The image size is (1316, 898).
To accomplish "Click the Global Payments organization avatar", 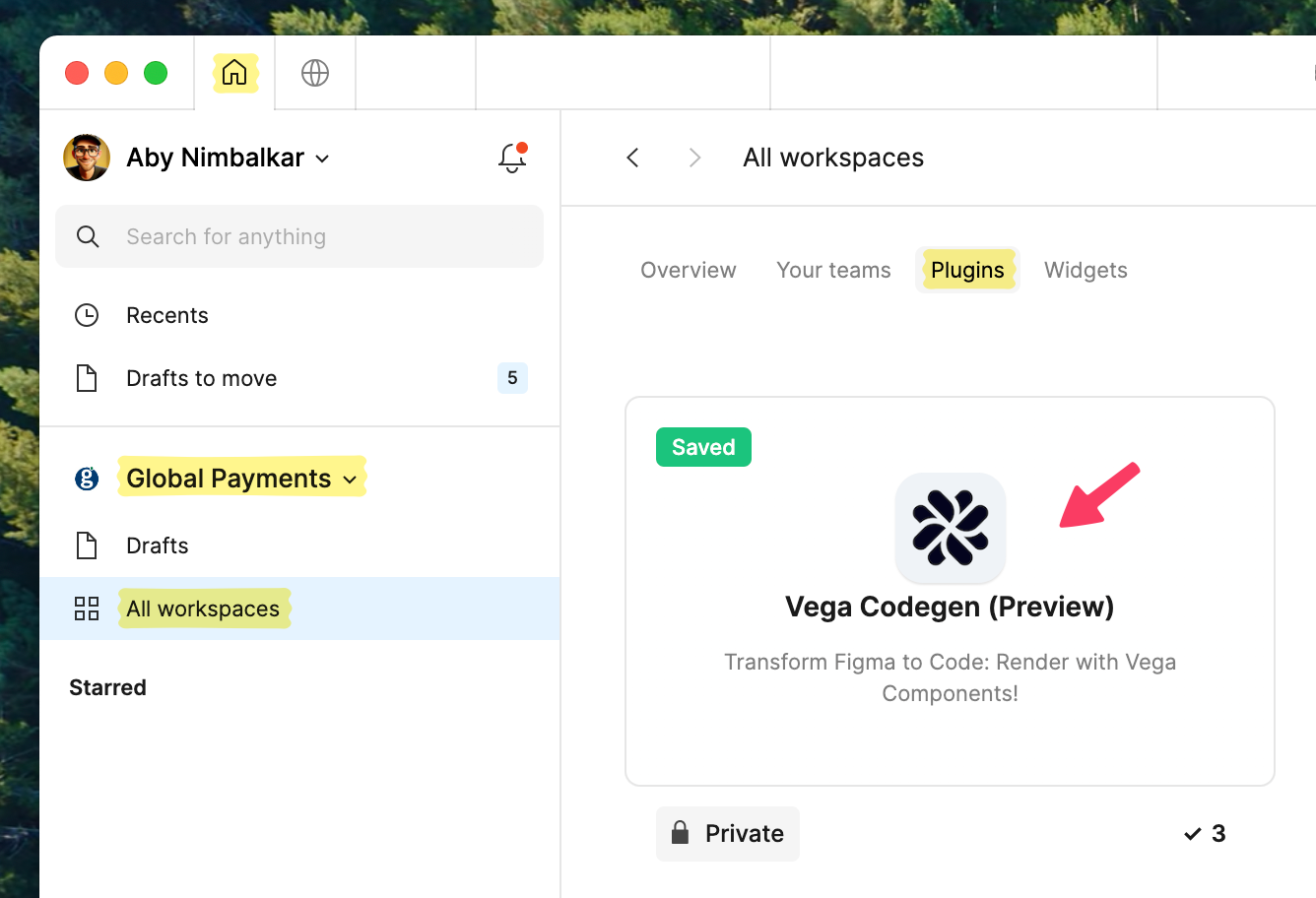I will click(88, 478).
